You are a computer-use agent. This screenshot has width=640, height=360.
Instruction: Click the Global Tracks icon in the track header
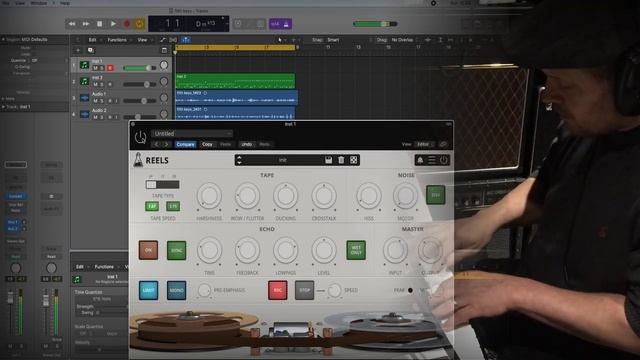(164, 50)
